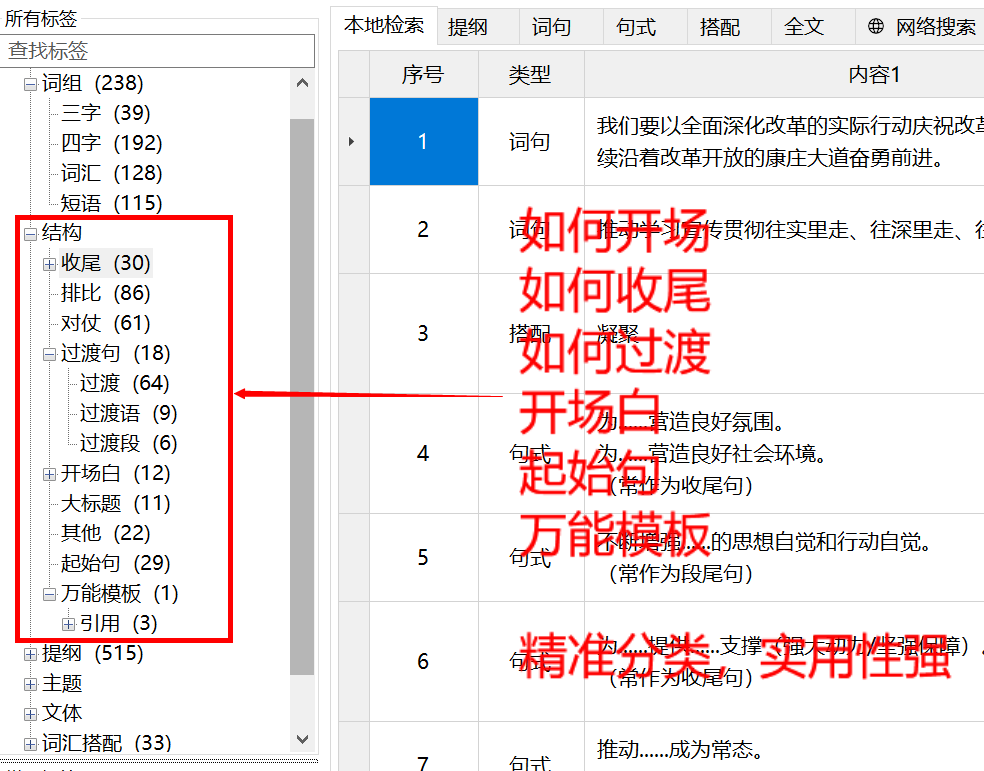Select the 短语 (115) tag
This screenshot has height=771, width=984.
click(x=112, y=203)
